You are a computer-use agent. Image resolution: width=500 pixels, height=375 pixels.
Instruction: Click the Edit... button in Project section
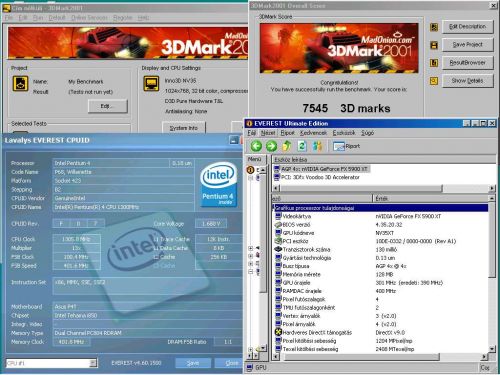(108, 106)
